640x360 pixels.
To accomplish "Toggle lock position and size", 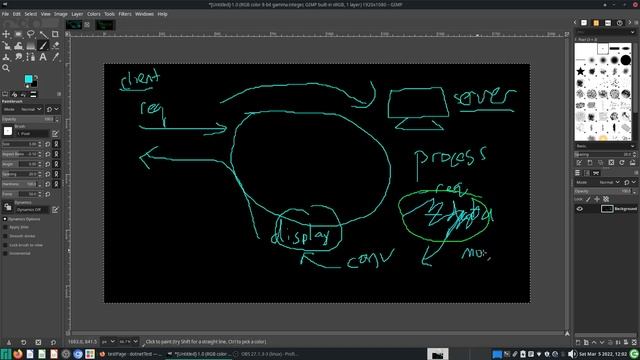I will [x=597, y=199].
